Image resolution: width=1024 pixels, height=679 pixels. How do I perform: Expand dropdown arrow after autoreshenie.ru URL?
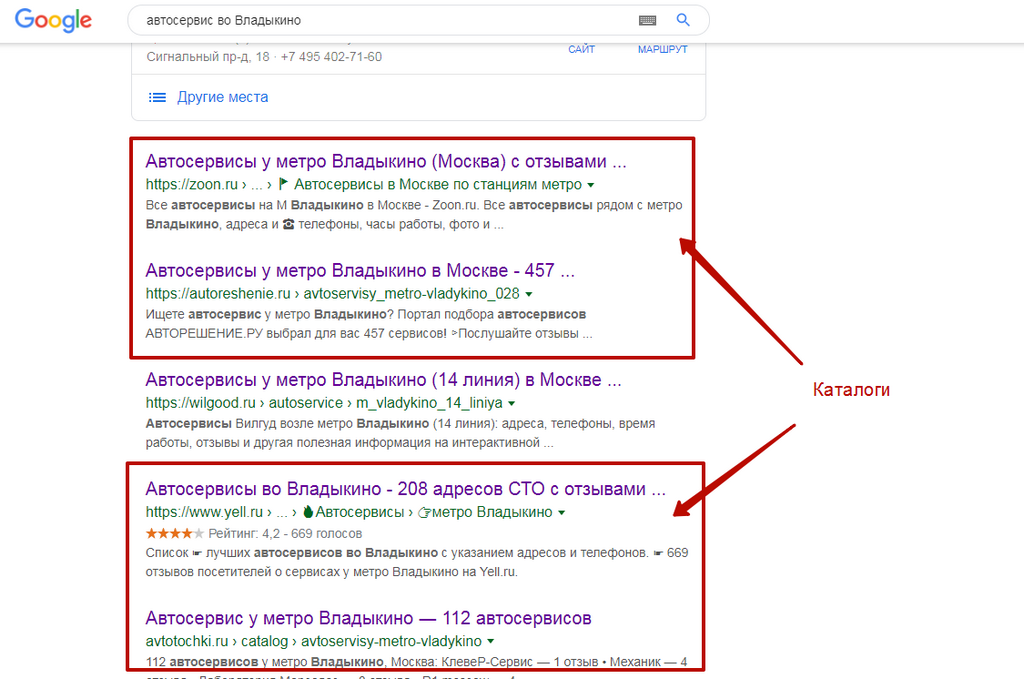pyautogui.click(x=529, y=294)
